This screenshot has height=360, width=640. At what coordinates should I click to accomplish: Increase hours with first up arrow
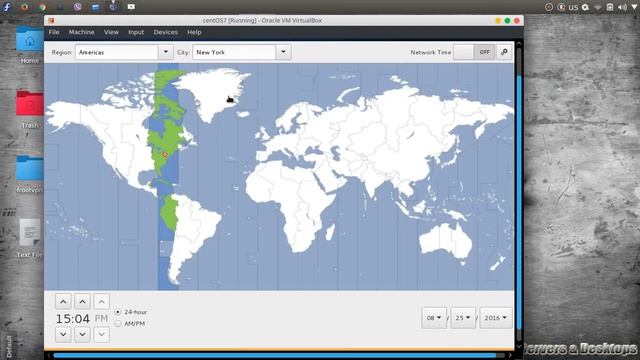coord(63,302)
